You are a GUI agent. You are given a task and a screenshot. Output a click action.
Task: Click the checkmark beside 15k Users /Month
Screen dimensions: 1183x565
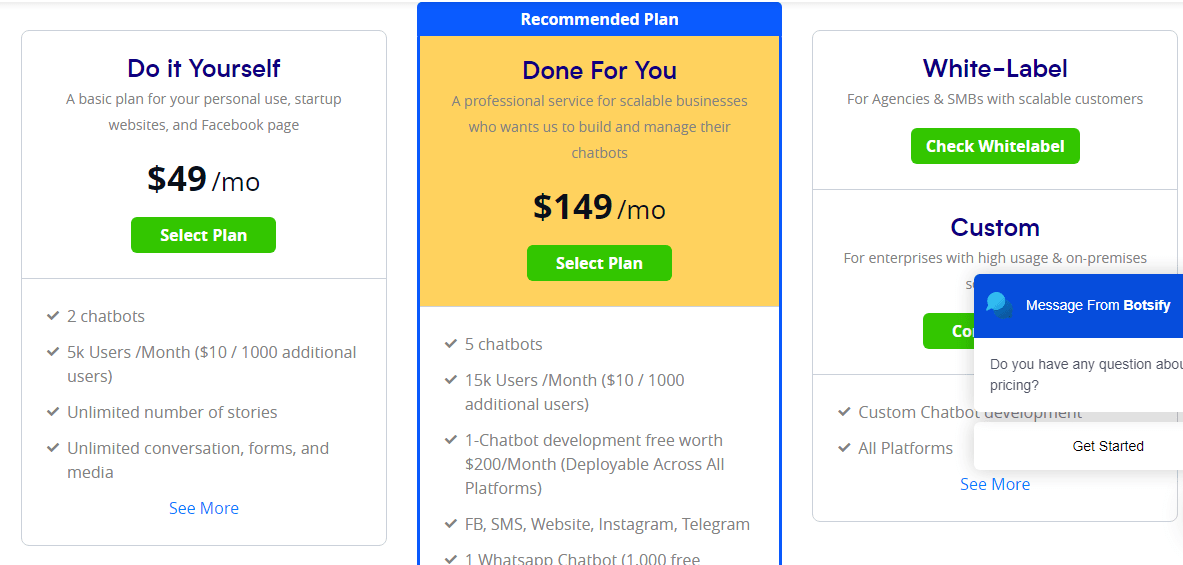(450, 379)
